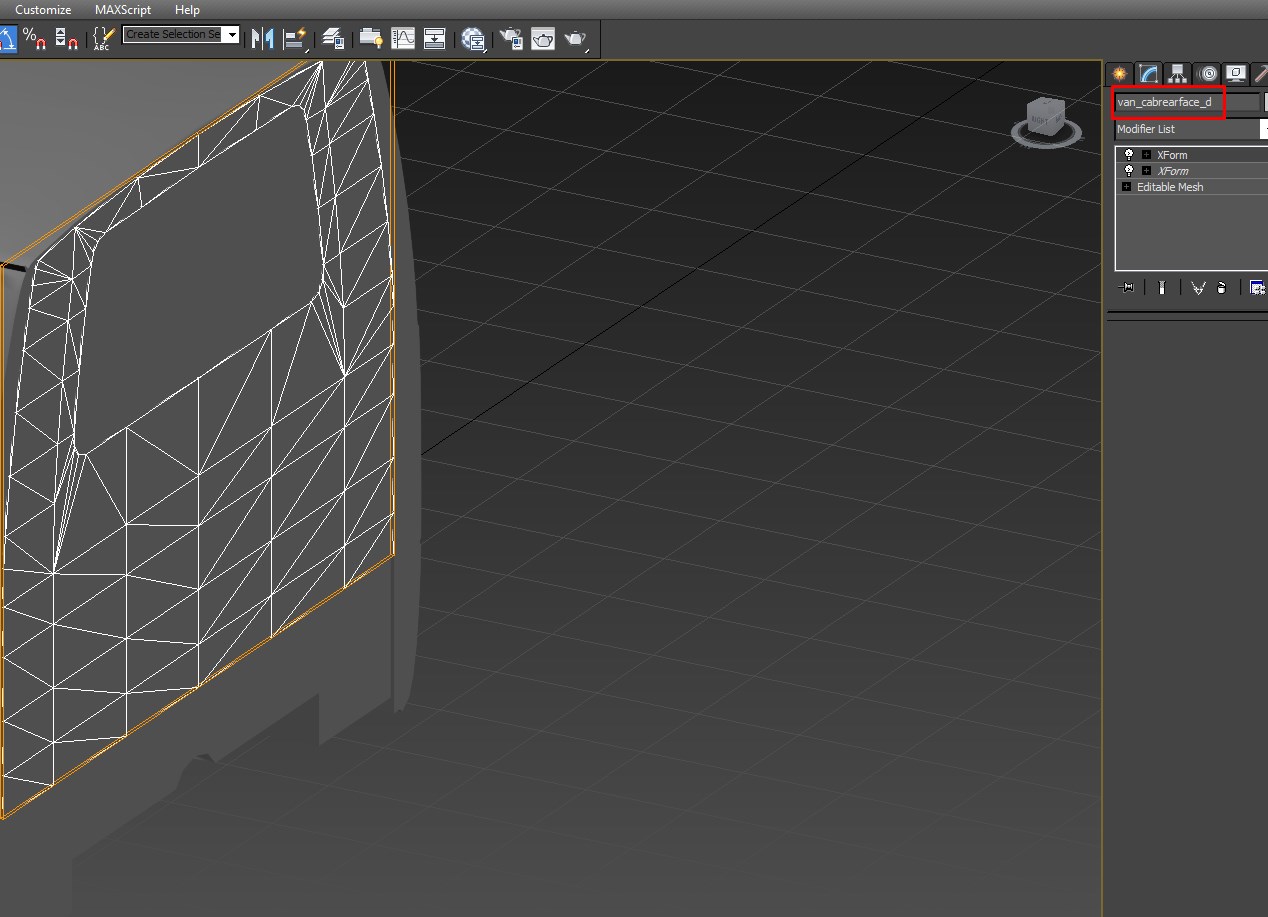Open the Curve Editor
This screenshot has width=1268, height=917.
point(403,39)
